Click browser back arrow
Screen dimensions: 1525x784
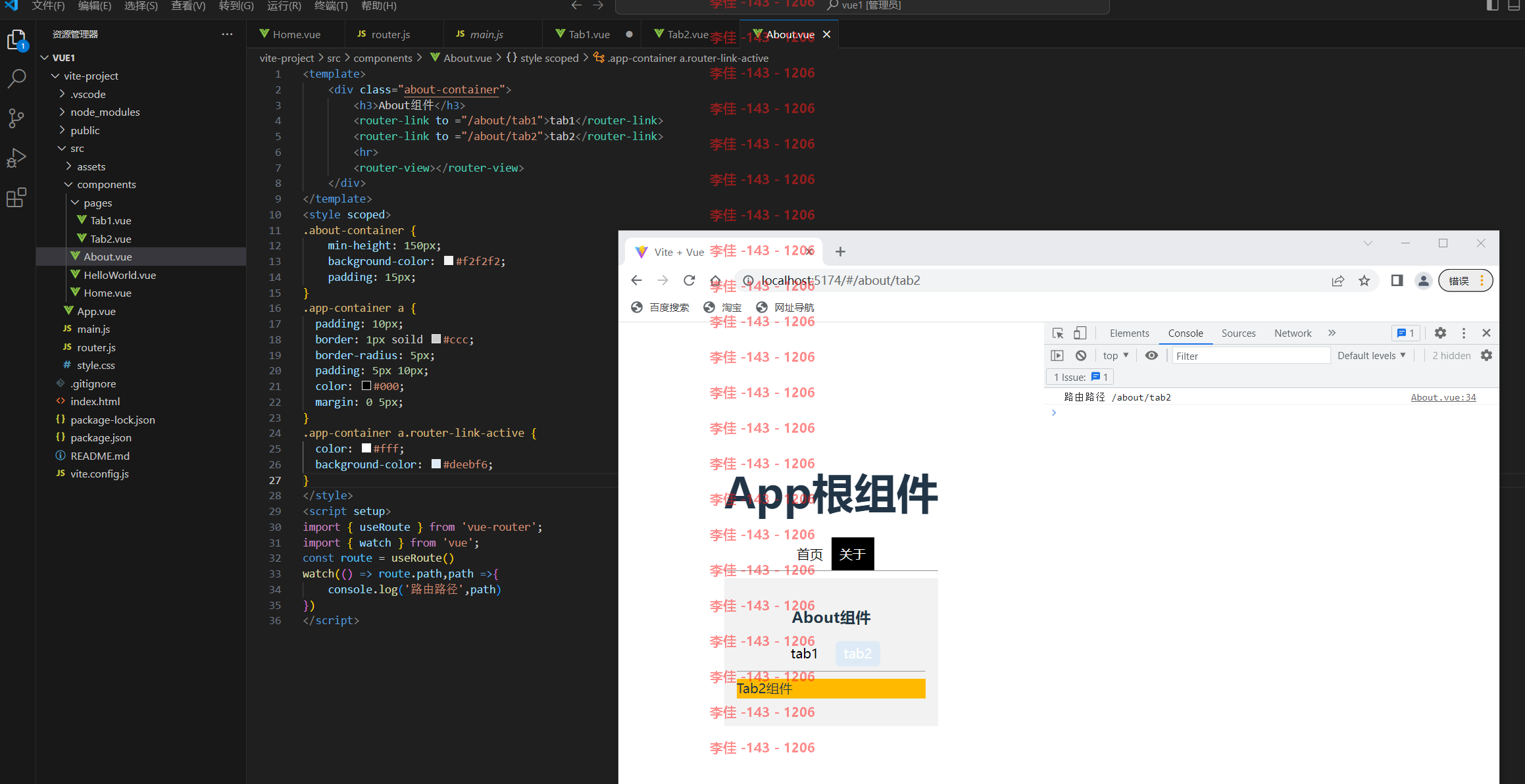tap(636, 281)
